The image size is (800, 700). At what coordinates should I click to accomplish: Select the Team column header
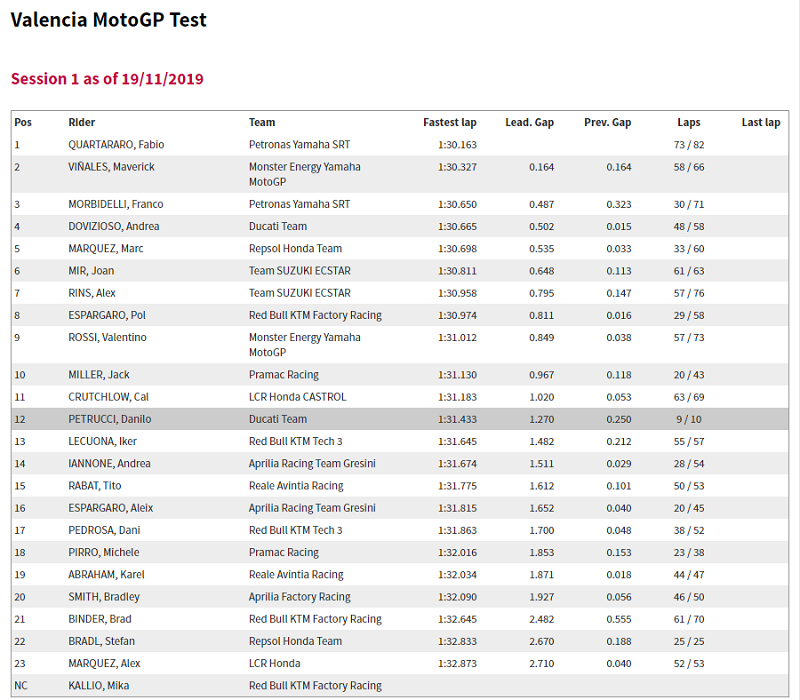(262, 123)
